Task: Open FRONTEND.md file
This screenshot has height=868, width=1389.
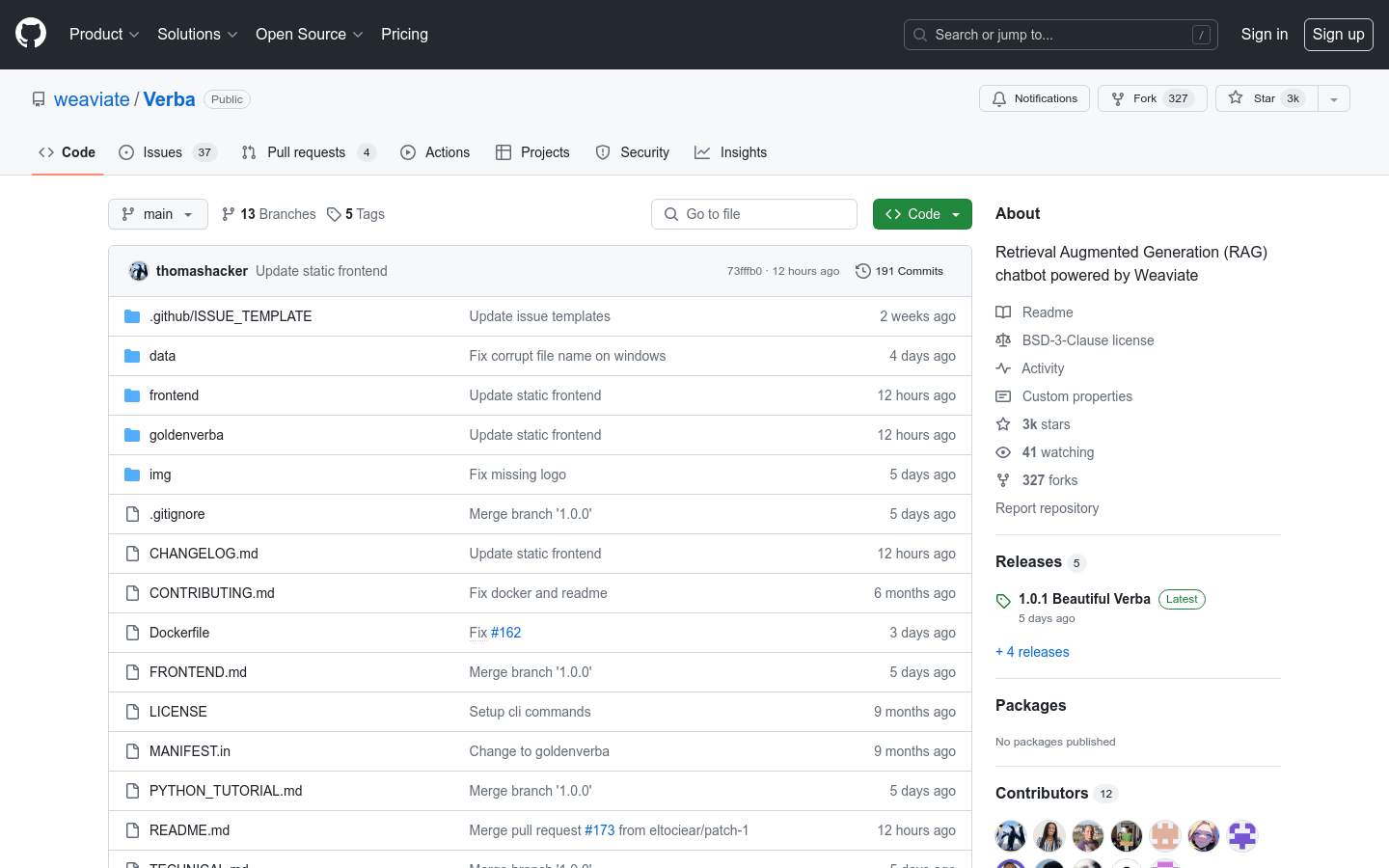Action: 198,672
